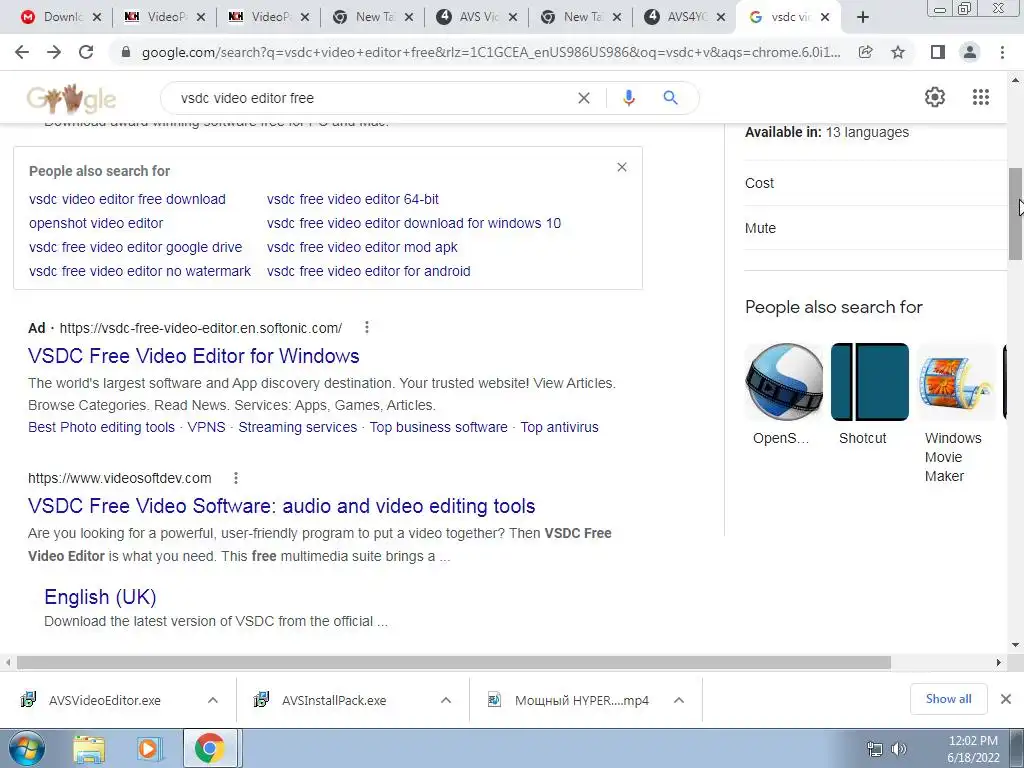Screen dimensions: 1024x768
Task: Open the Chrome three-dot menu
Action: click(x=1002, y=52)
